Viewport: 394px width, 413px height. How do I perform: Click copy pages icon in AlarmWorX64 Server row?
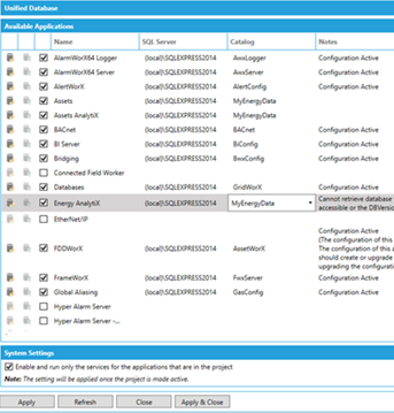(27, 72)
